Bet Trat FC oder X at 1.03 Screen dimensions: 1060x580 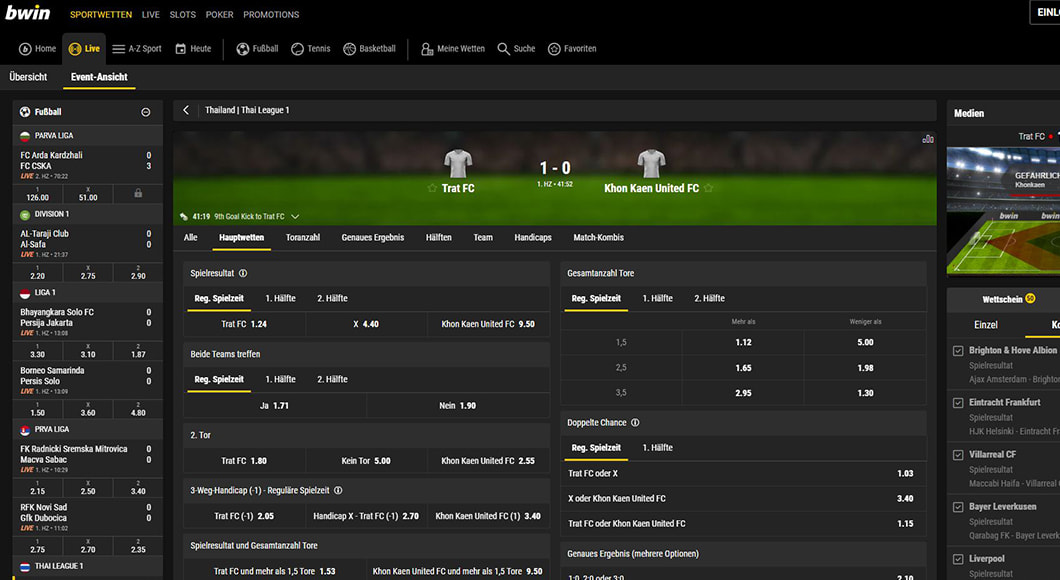click(x=743, y=474)
